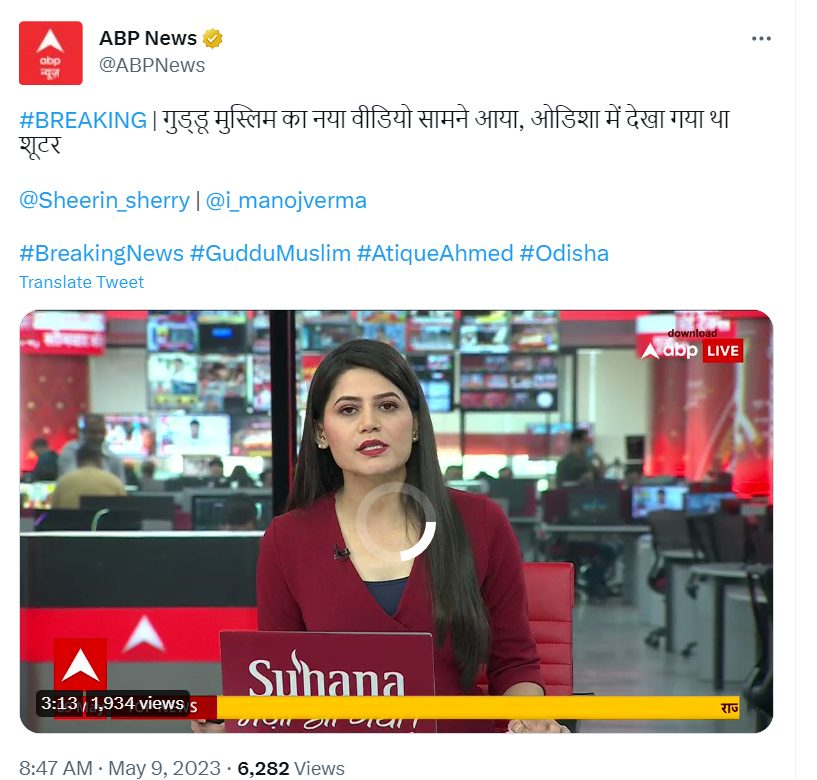The width and height of the screenshot is (817, 780).
Task: Open the tweet timestamp May 9, 2023
Action: (165, 768)
